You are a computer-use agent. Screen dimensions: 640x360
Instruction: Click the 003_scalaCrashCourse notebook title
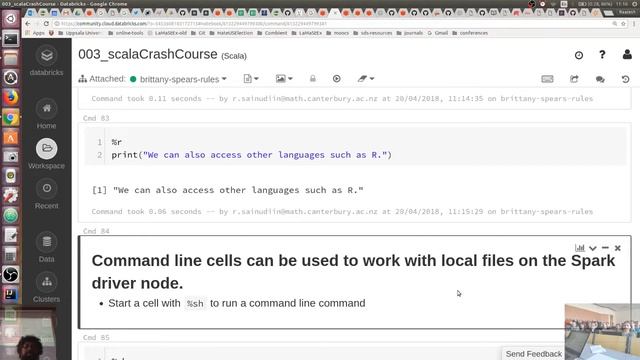coord(148,54)
